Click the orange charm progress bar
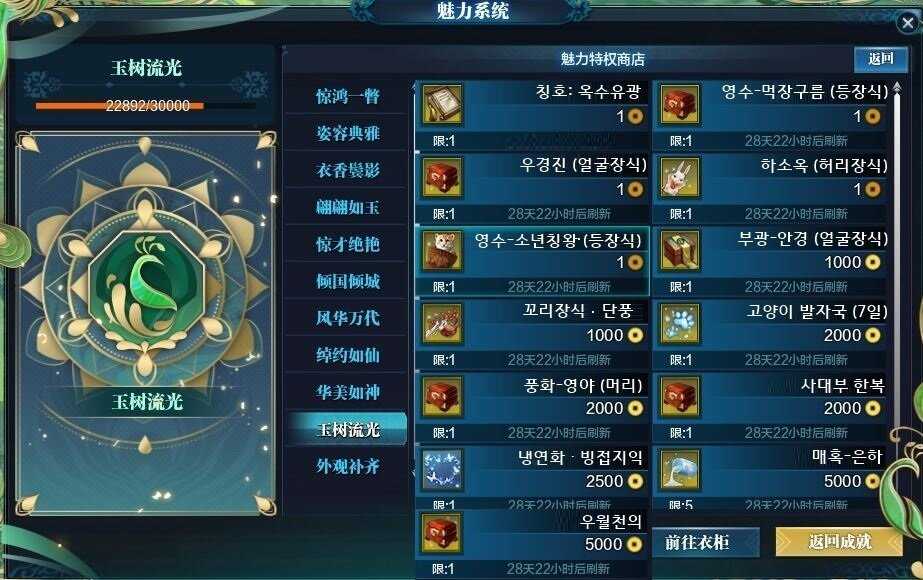The height and width of the screenshot is (580, 923). click(145, 106)
